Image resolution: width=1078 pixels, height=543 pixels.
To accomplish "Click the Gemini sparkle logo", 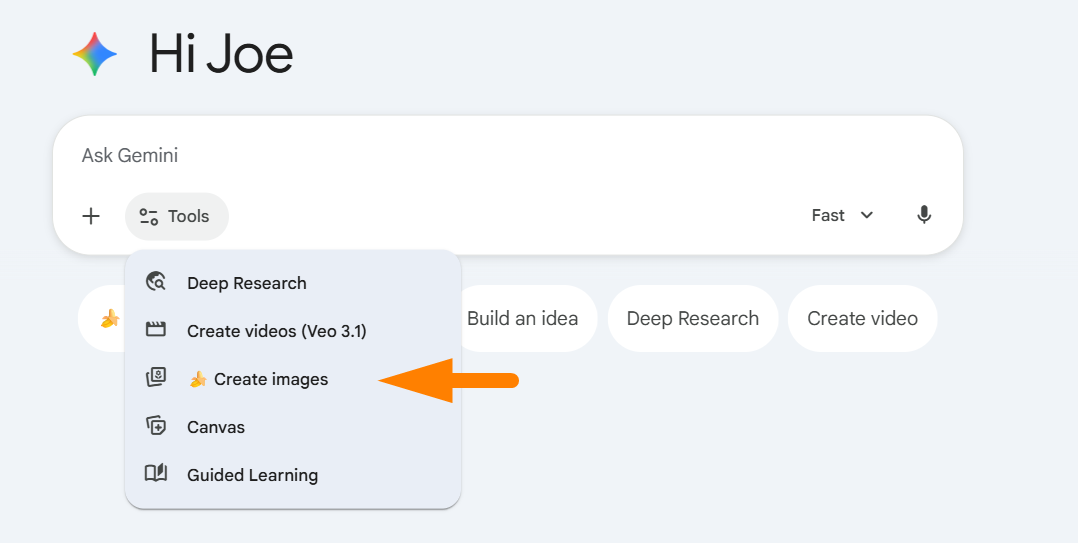I will (95, 54).
